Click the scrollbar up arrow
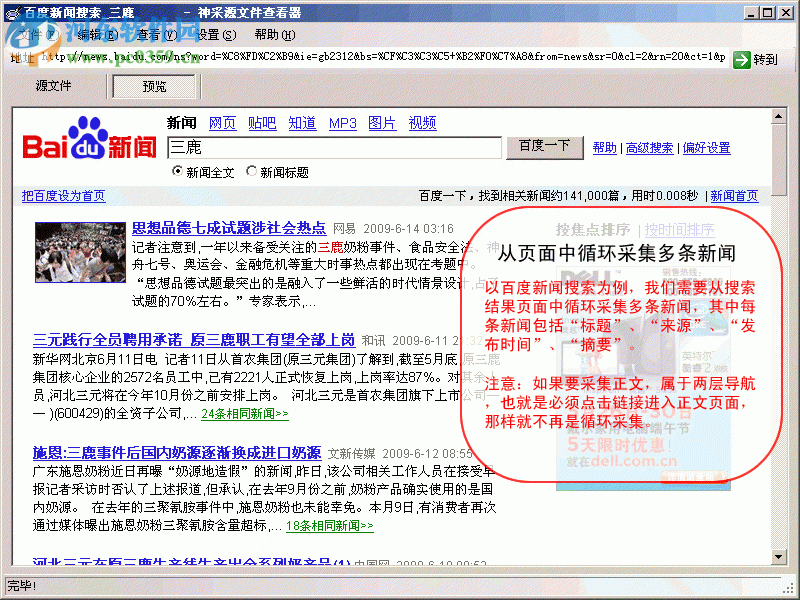Viewport: 800px width, 600px height. click(x=779, y=116)
